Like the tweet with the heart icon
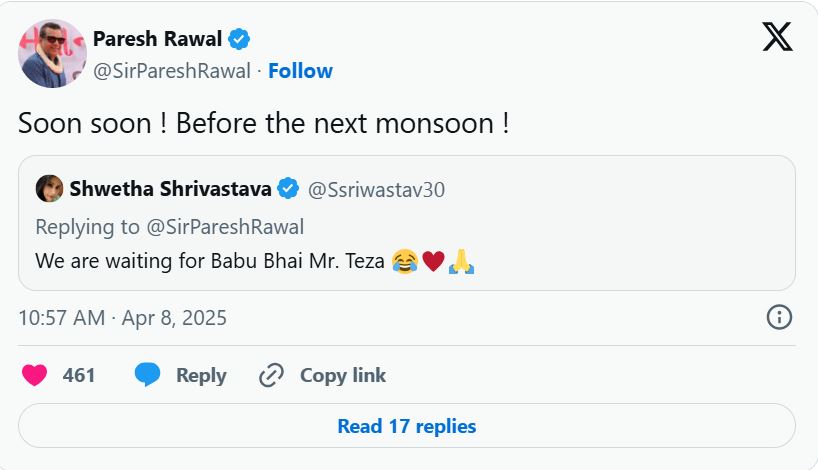 35,375
